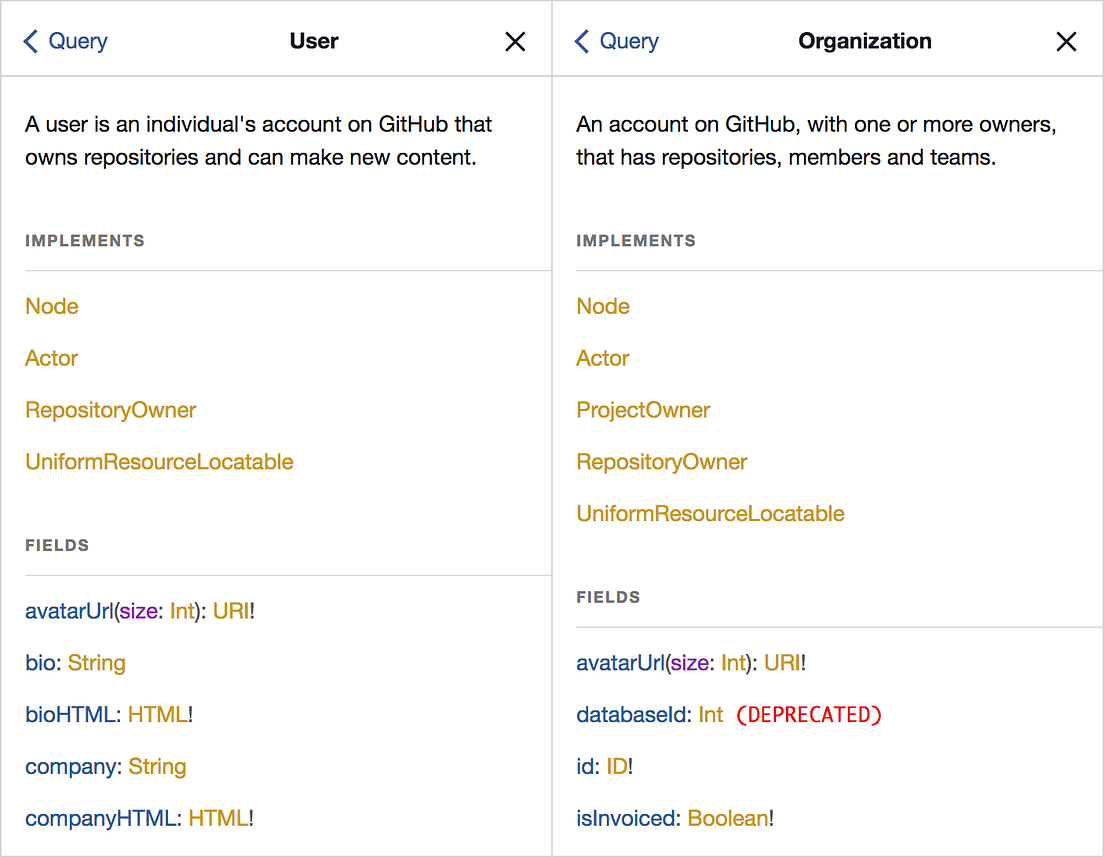
Task: Open RepositoryOwner in the User panel
Action: (x=110, y=410)
